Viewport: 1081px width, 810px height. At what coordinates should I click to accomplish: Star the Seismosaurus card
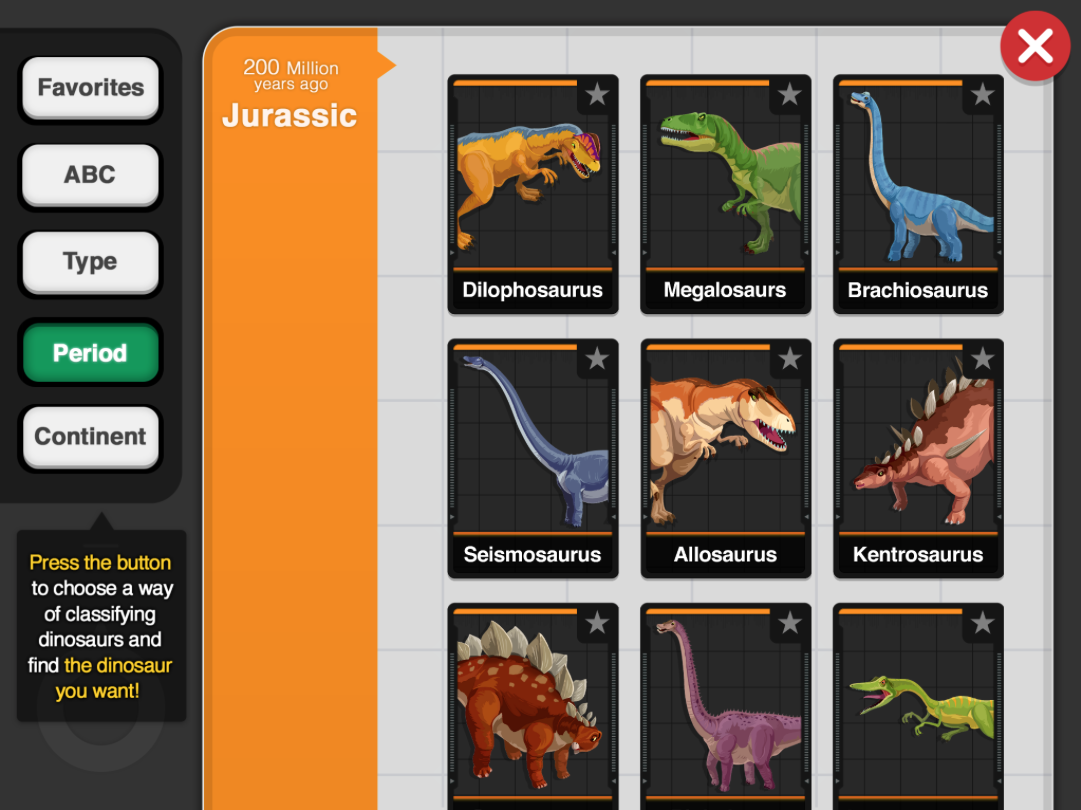pyautogui.click(x=597, y=358)
